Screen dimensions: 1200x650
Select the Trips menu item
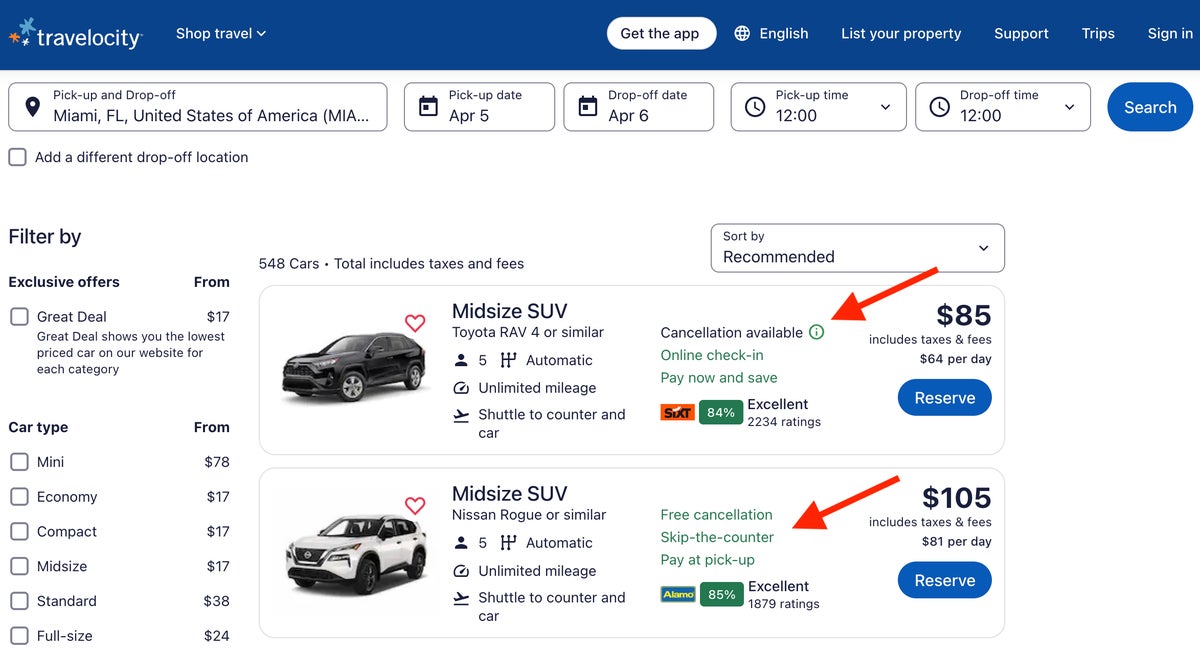pyautogui.click(x=1097, y=32)
